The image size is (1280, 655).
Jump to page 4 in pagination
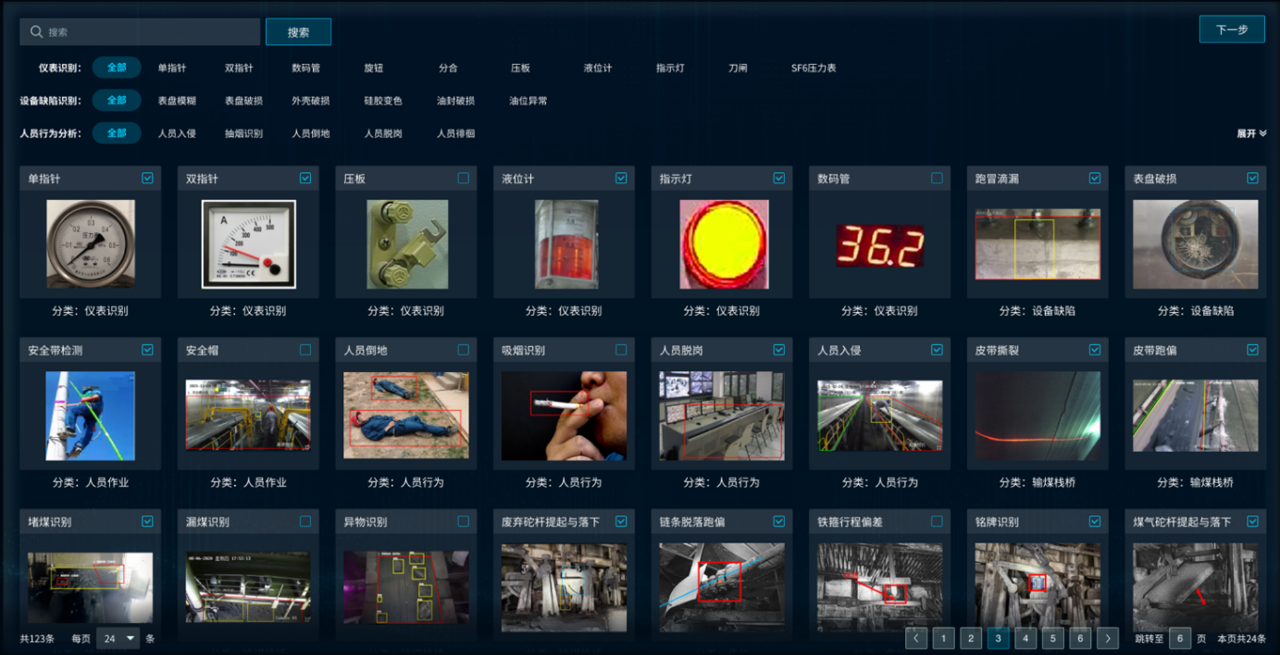(1025, 638)
